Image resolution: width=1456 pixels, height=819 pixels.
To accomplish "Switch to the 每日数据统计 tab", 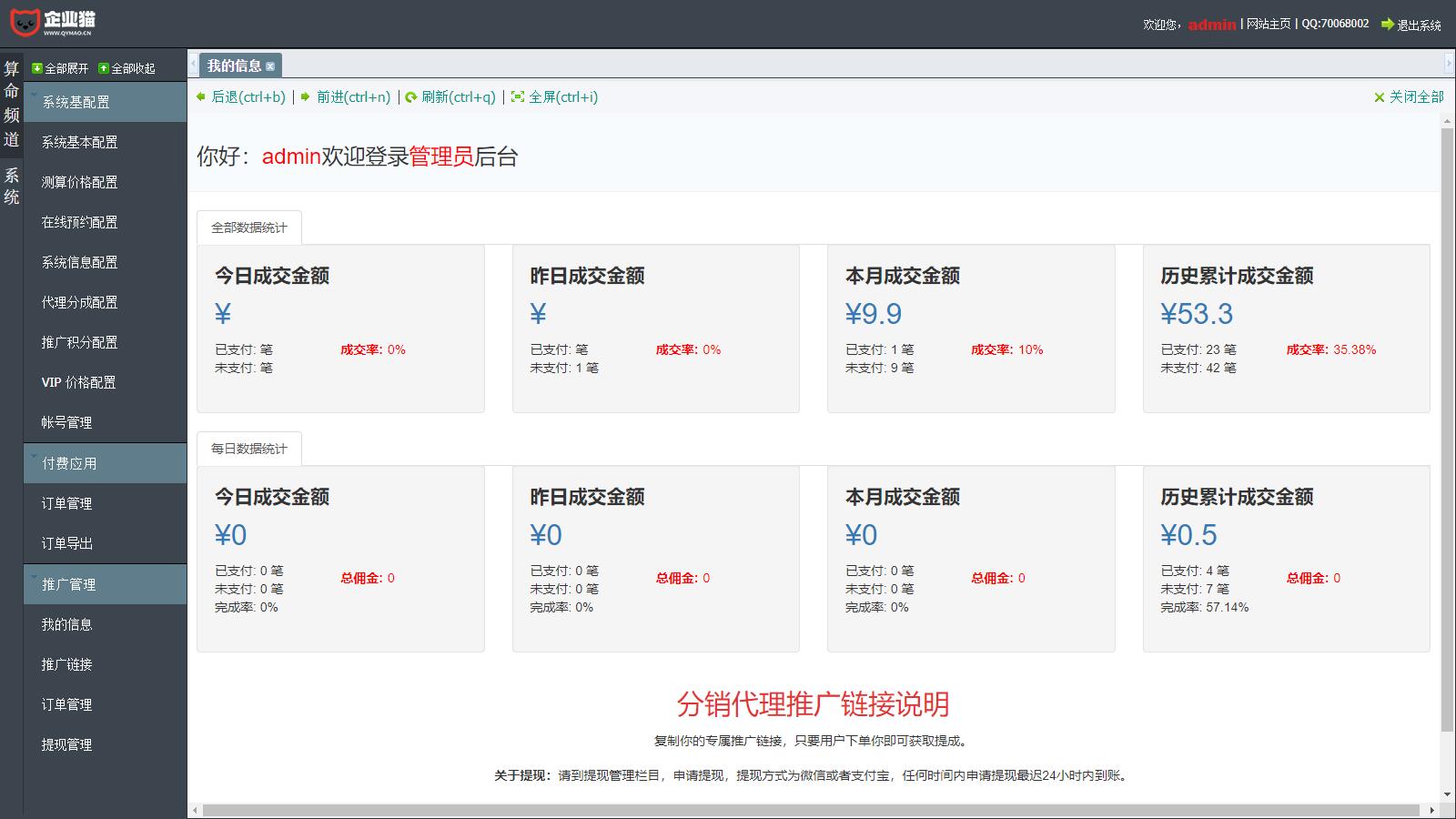I will click(248, 449).
